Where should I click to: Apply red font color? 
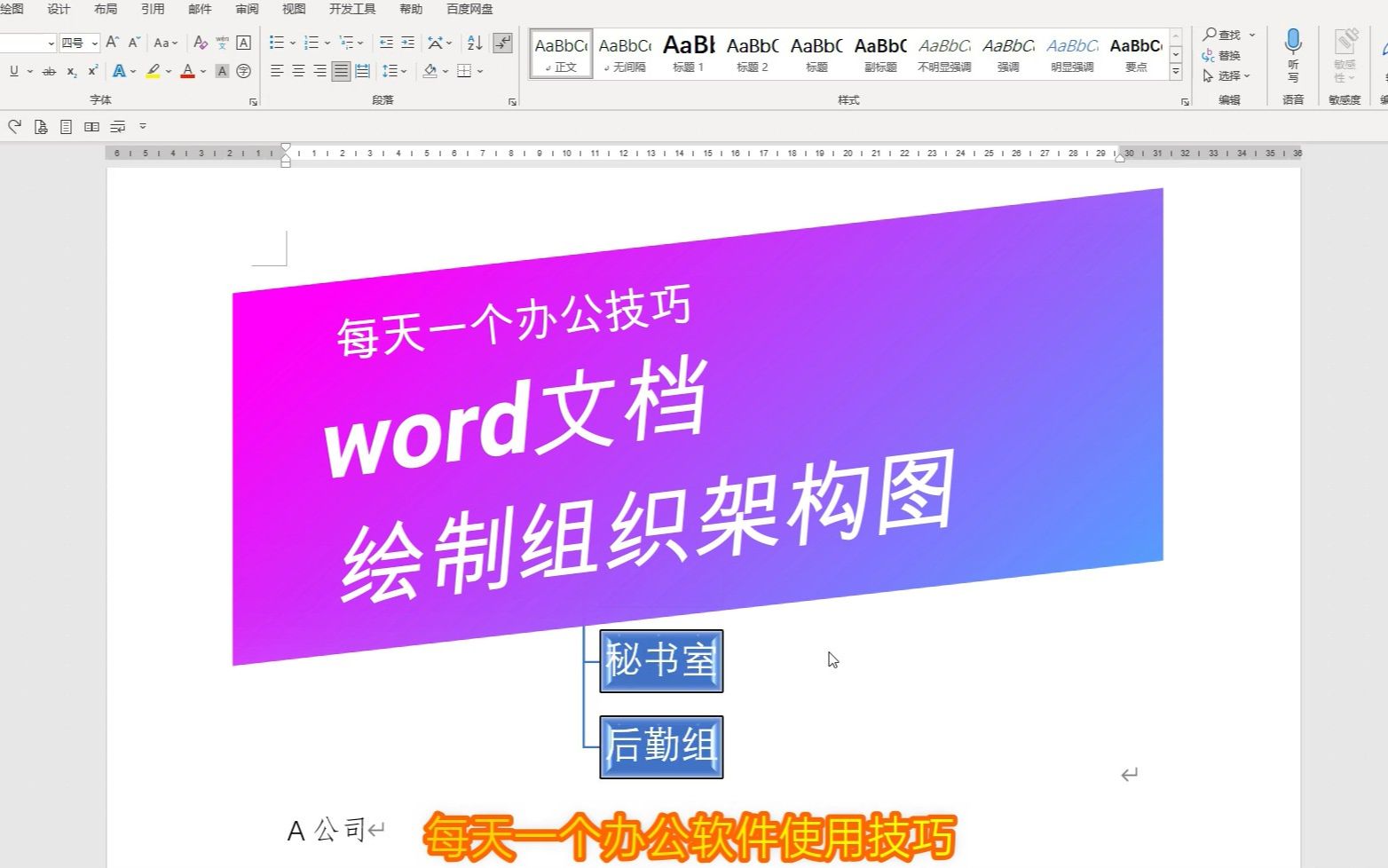[187, 71]
